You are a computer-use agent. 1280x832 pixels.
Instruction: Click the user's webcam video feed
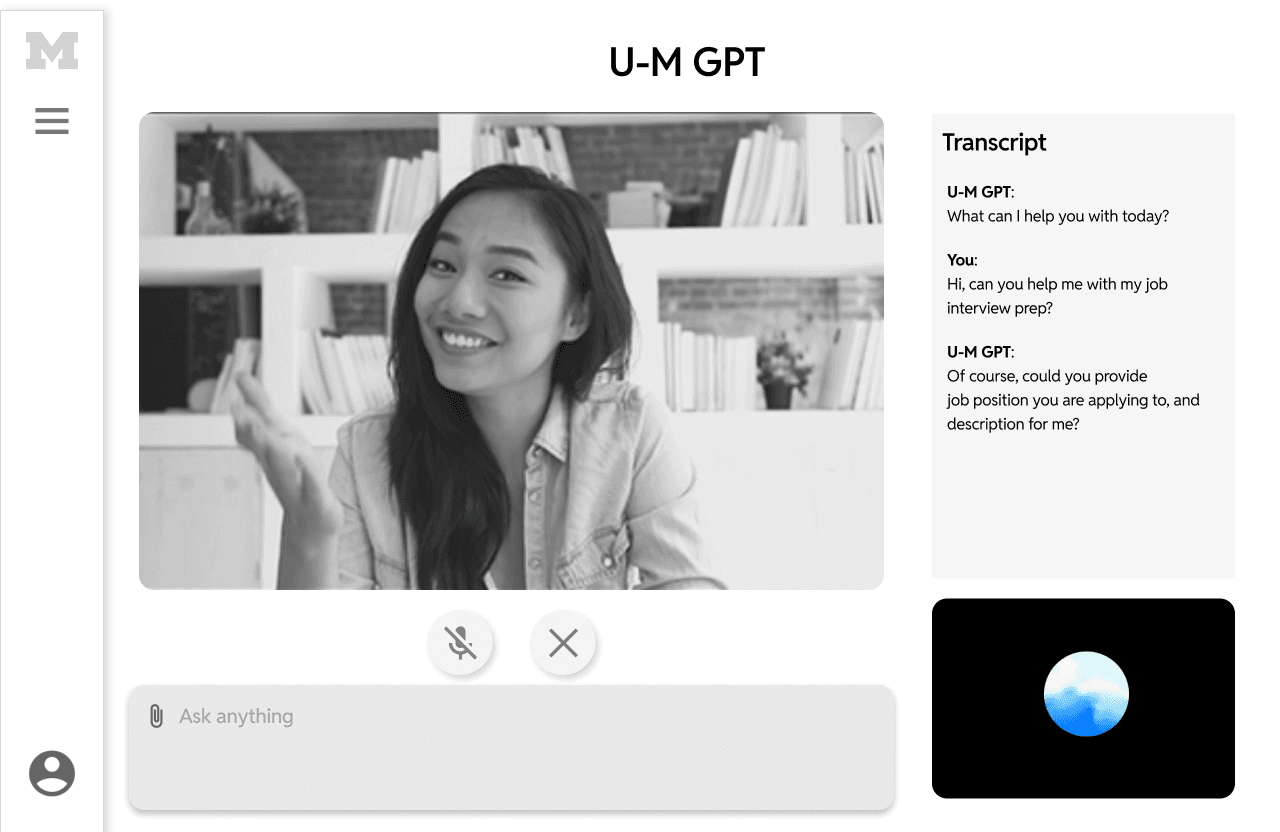[511, 351]
